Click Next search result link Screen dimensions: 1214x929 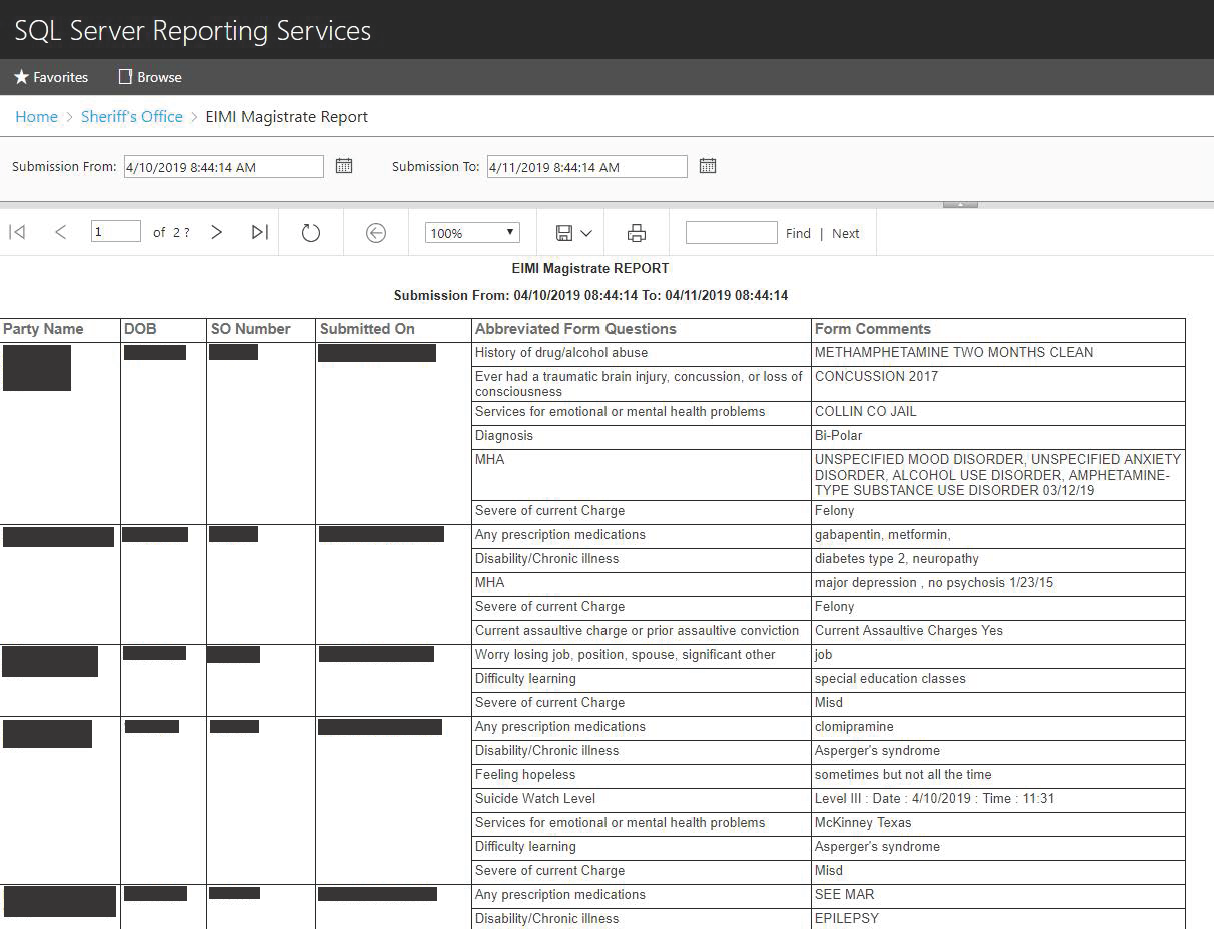pyautogui.click(x=845, y=233)
